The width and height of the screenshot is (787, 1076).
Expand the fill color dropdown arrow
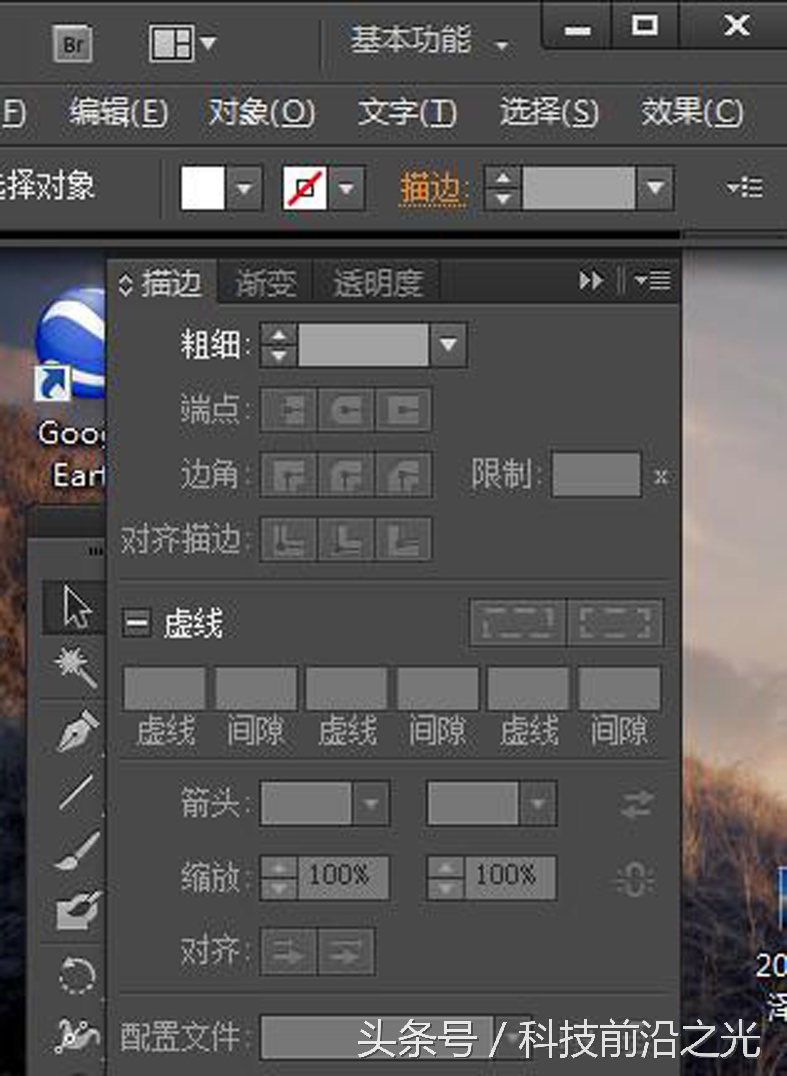[x=244, y=188]
